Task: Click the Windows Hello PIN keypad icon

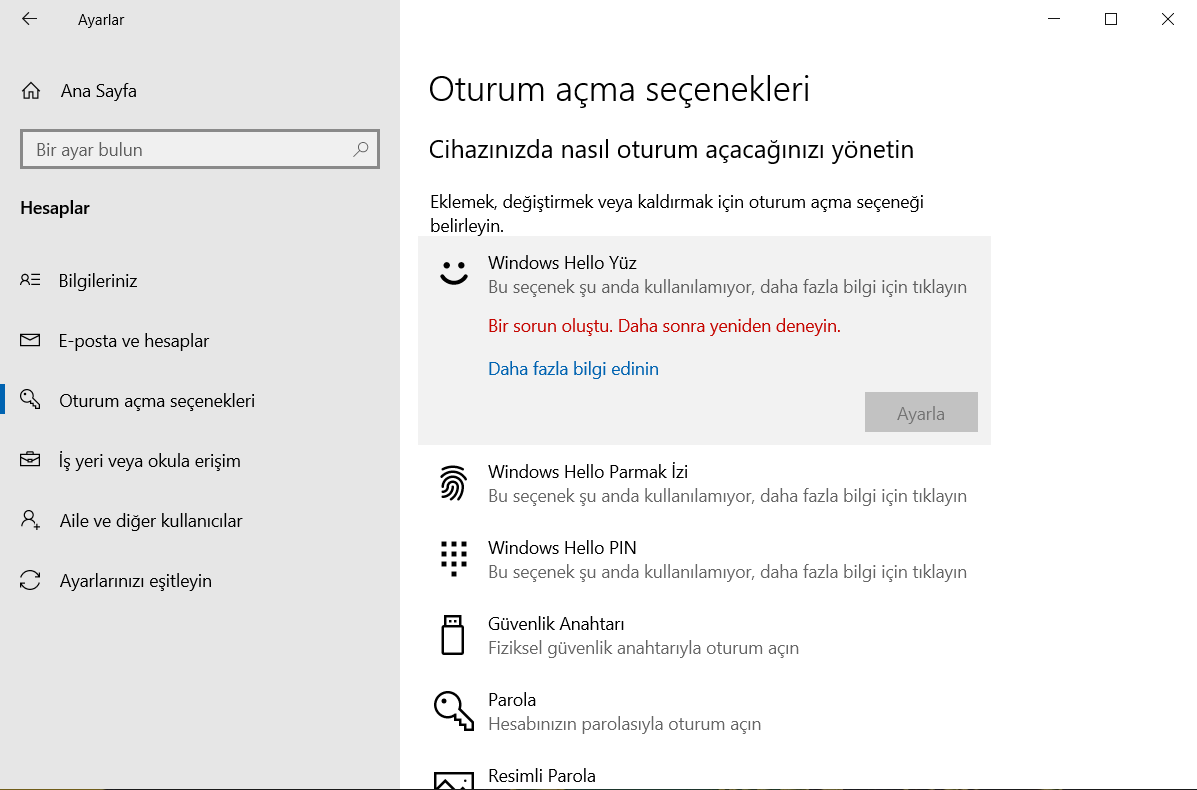Action: click(453, 558)
